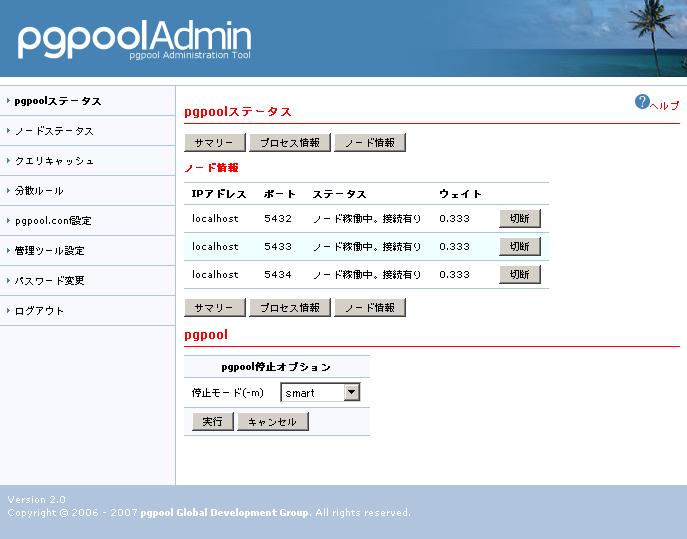This screenshot has height=539, width=687.
Task: Click the status text of the 5434 node
Action: (x=367, y=274)
